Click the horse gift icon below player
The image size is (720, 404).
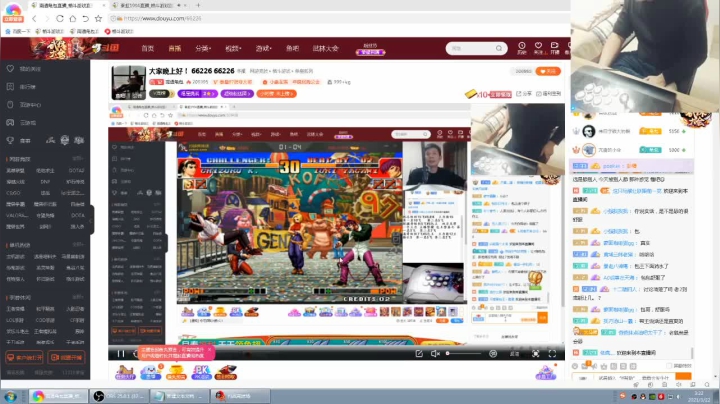coord(124,372)
